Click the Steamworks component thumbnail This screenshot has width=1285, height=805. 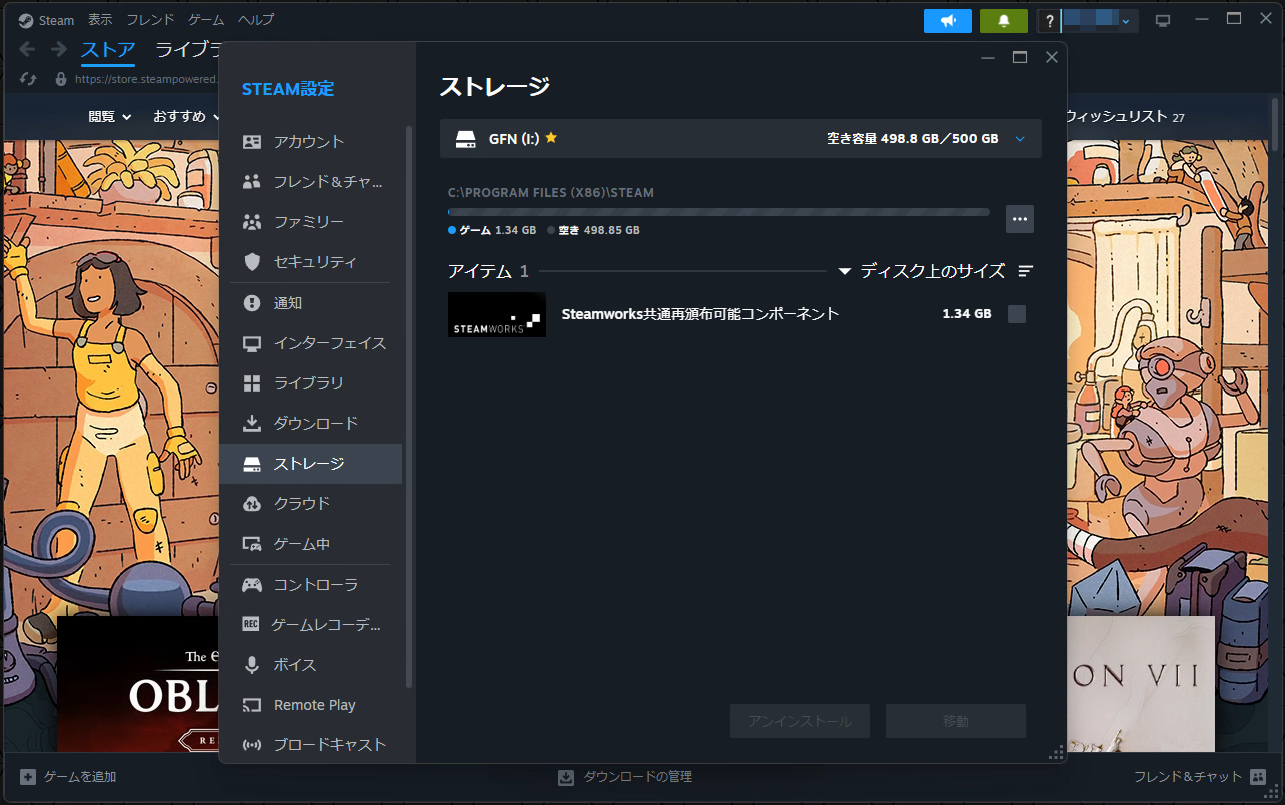[496, 313]
